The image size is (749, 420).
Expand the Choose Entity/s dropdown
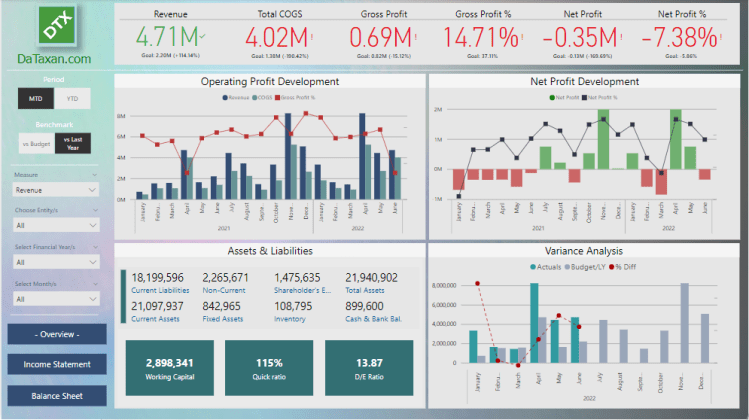[x=55, y=225]
